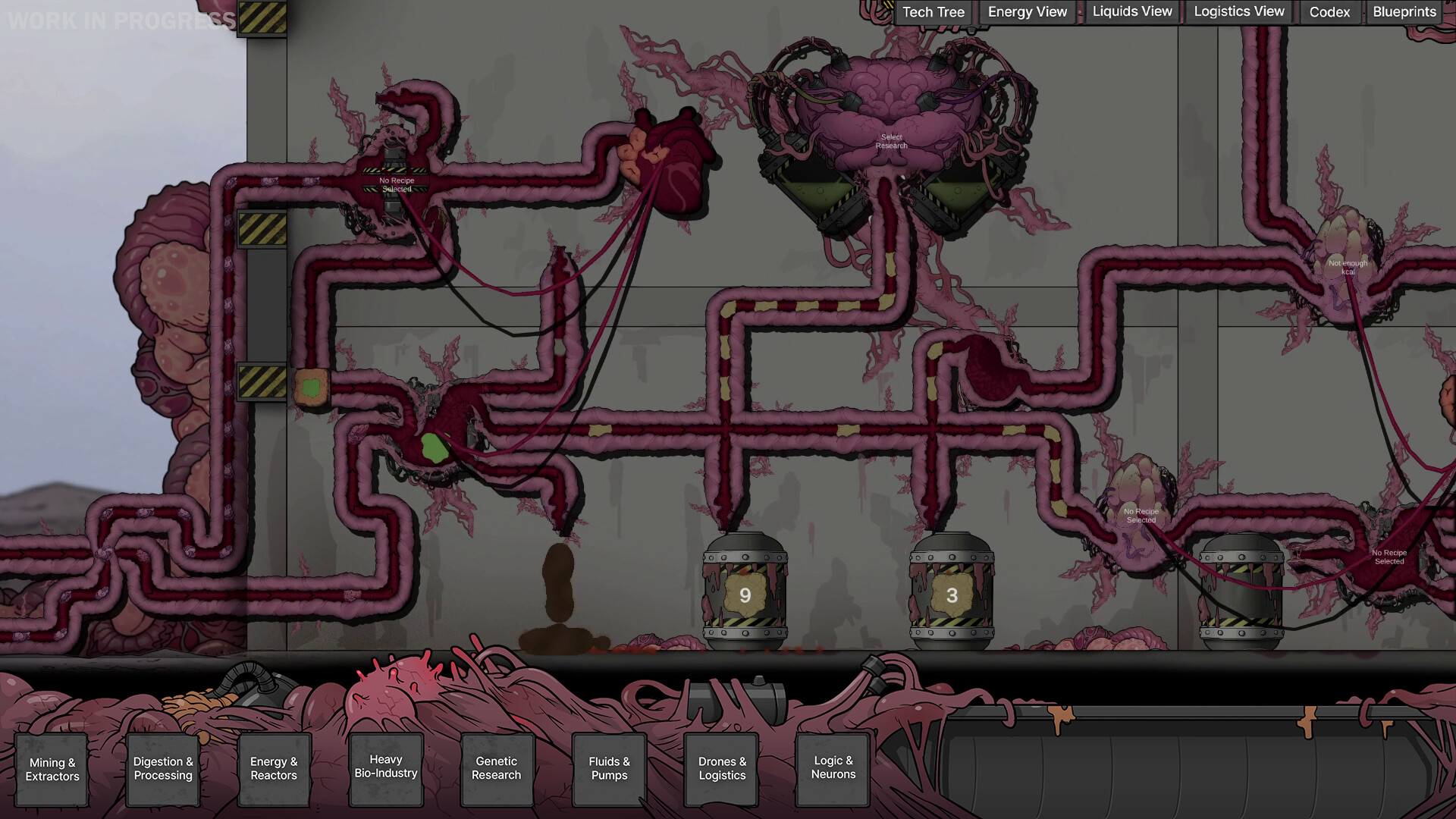Open the Blueprints library
The image size is (1456, 819).
pos(1404,11)
